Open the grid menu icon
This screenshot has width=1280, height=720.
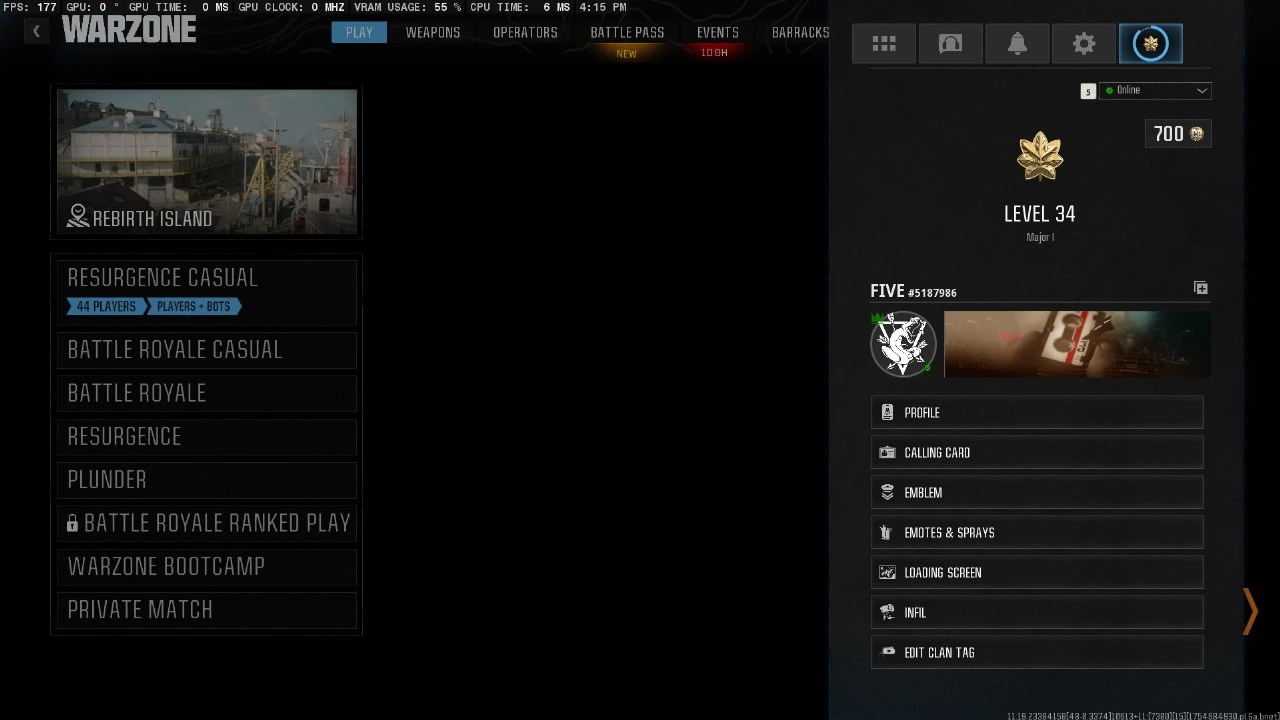click(884, 44)
